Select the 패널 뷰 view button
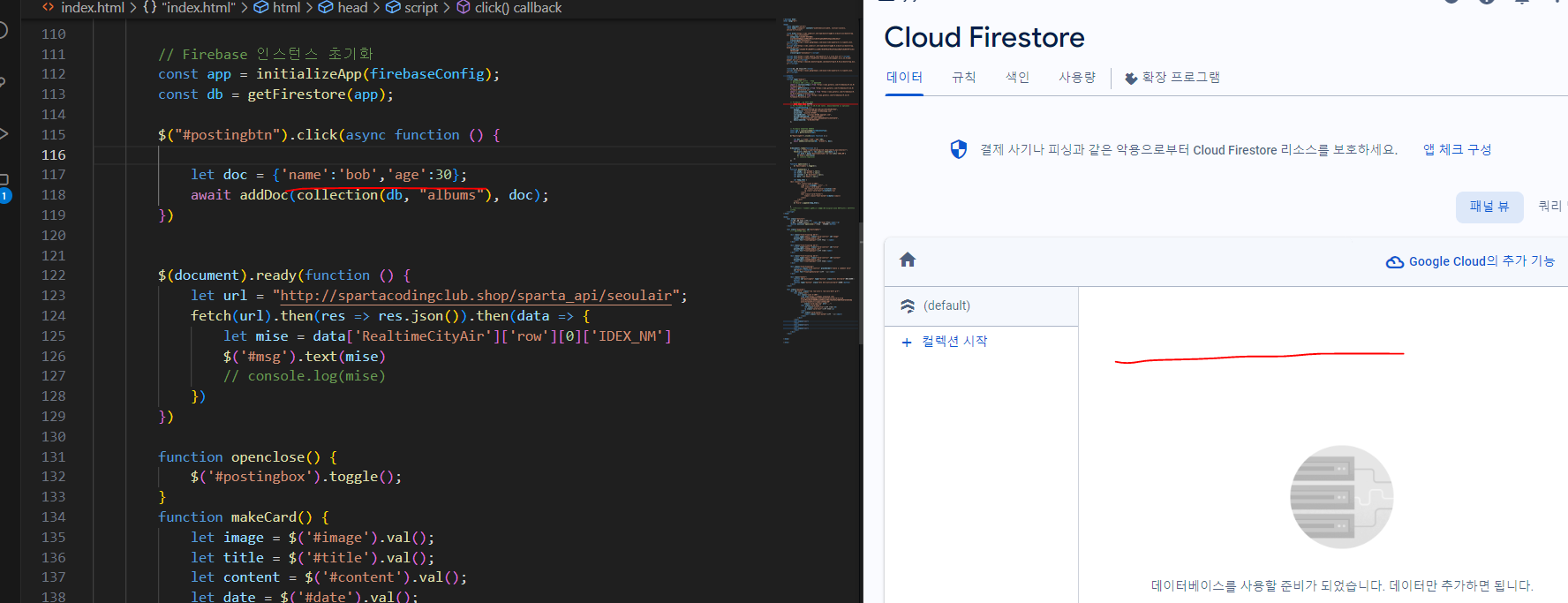Screen dimensions: 1568x603 (1489, 207)
